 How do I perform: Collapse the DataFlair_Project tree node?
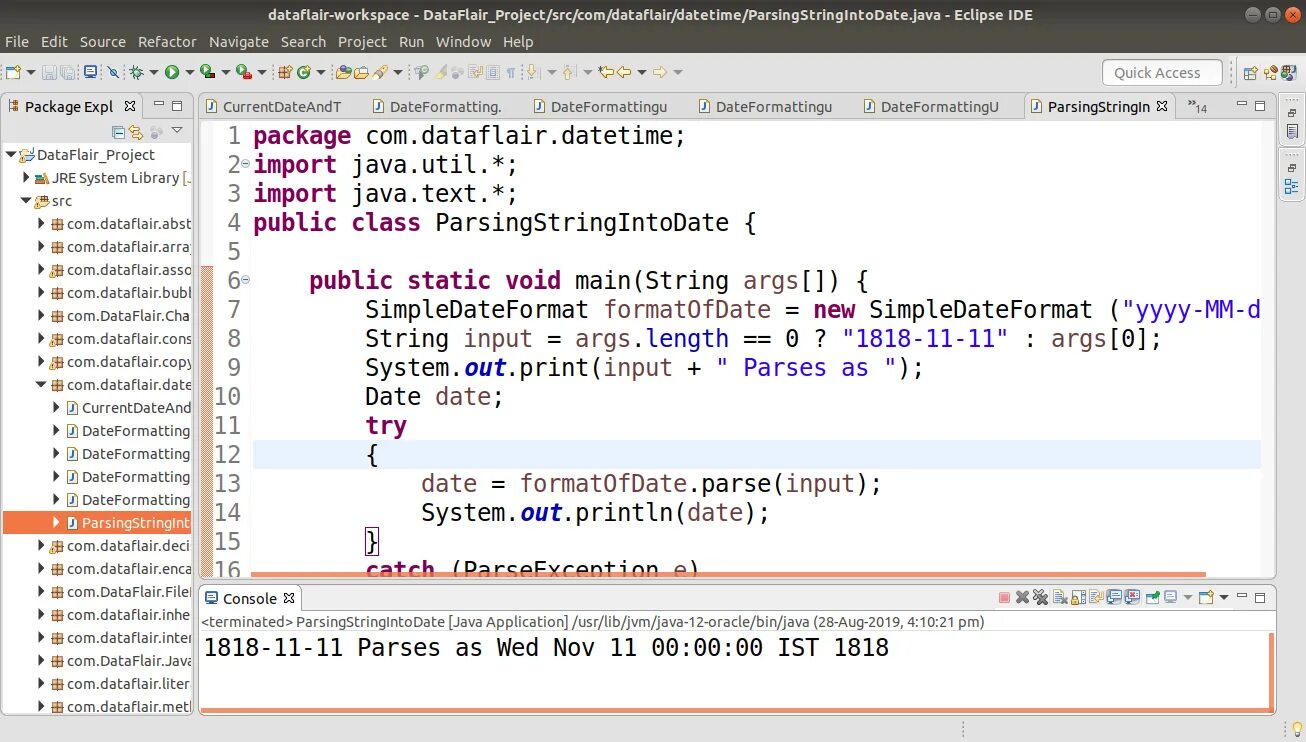click(x=11, y=155)
